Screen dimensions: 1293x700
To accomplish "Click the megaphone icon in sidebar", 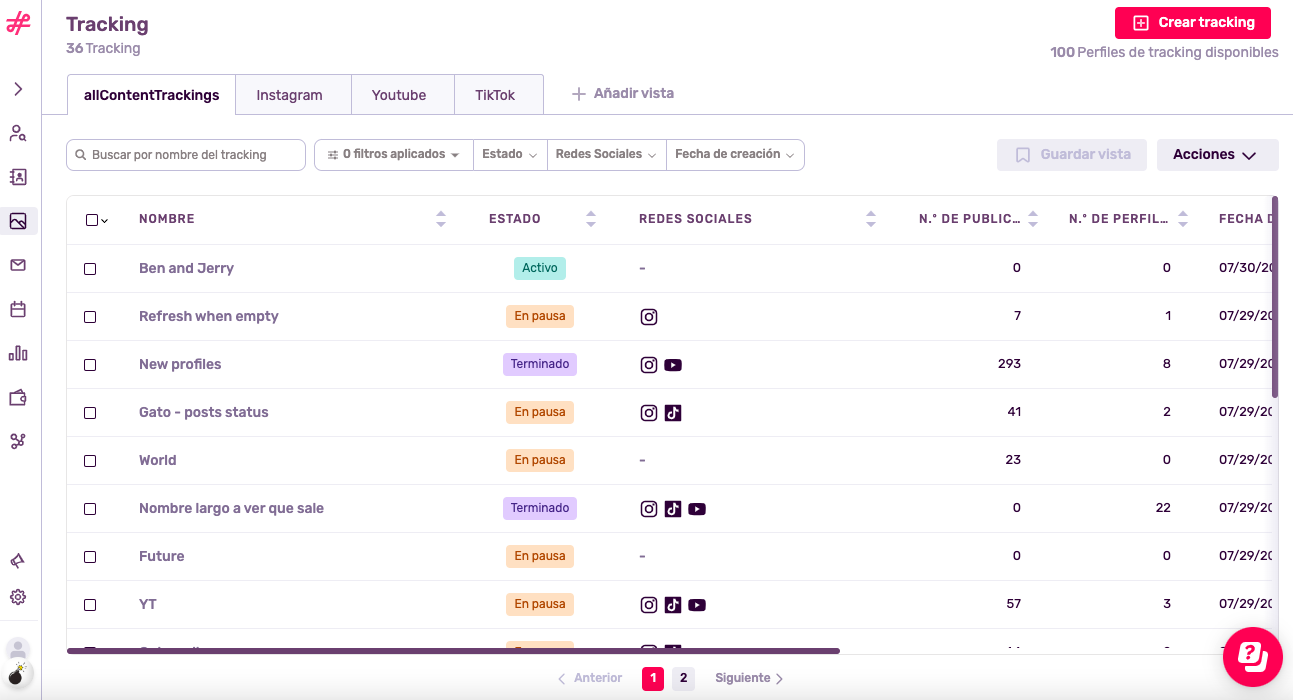I will (18, 561).
